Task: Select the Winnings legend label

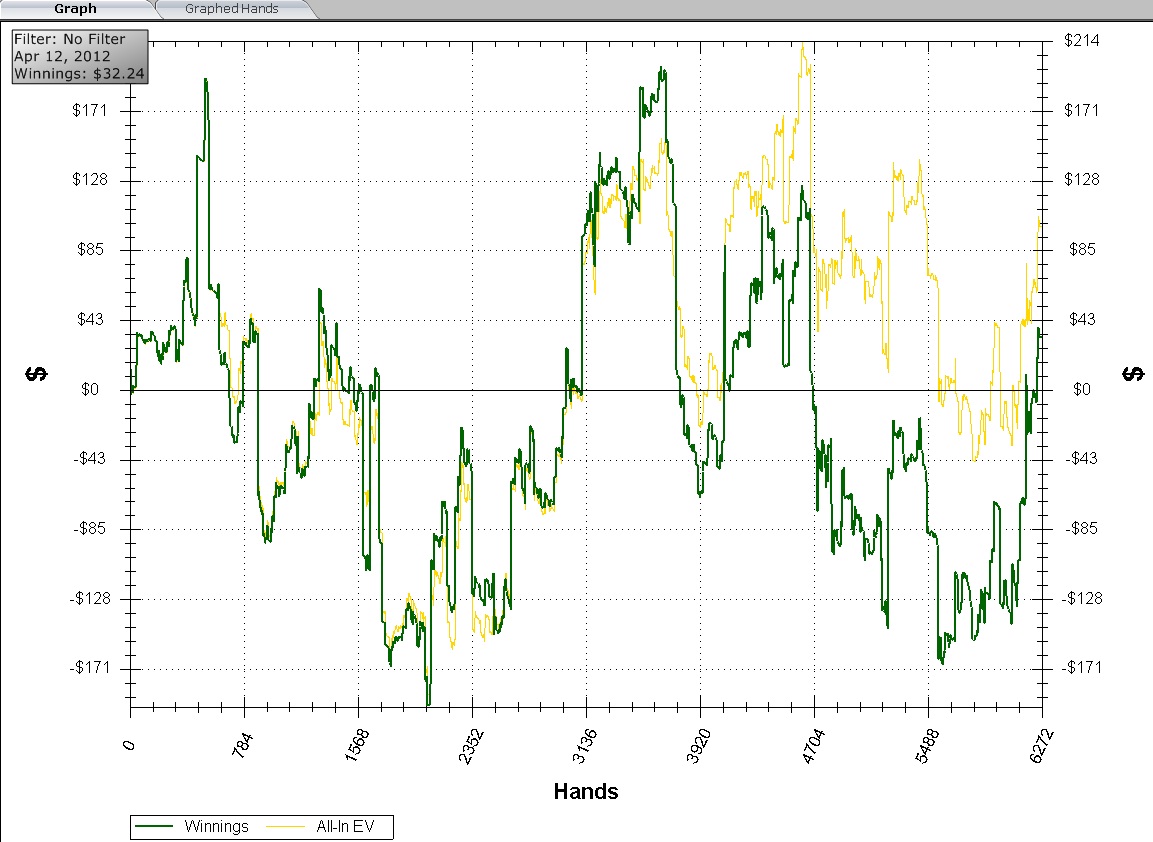Action: pos(216,827)
